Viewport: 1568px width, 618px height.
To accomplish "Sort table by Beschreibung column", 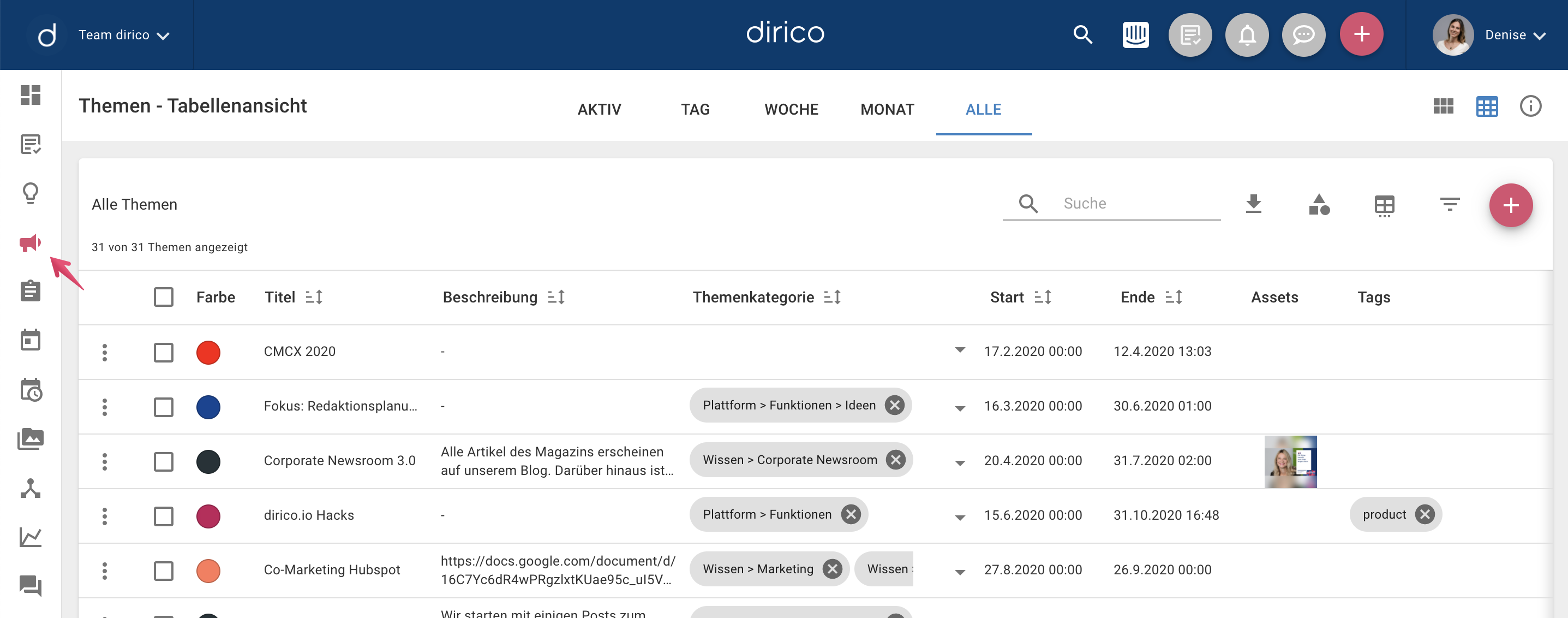I will [x=556, y=297].
